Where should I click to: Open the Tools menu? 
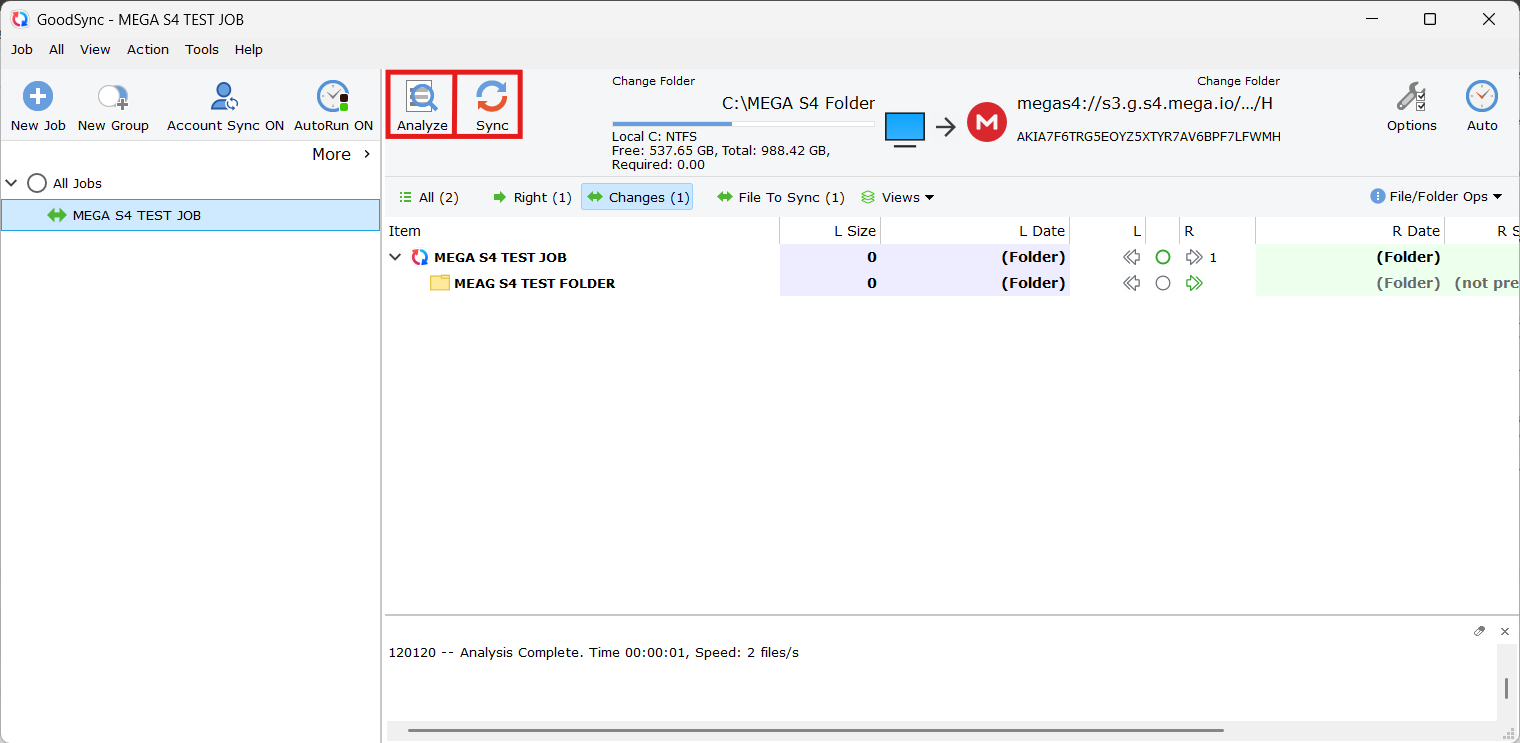[x=202, y=49]
